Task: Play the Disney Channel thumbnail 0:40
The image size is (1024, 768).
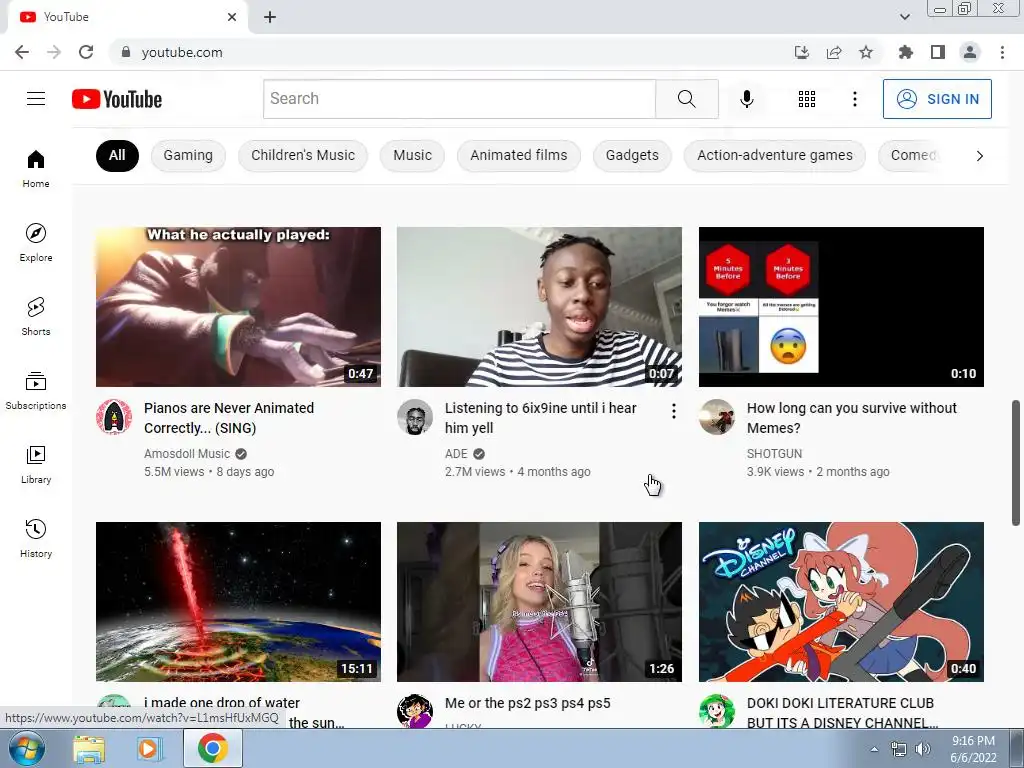Action: pyautogui.click(x=841, y=601)
